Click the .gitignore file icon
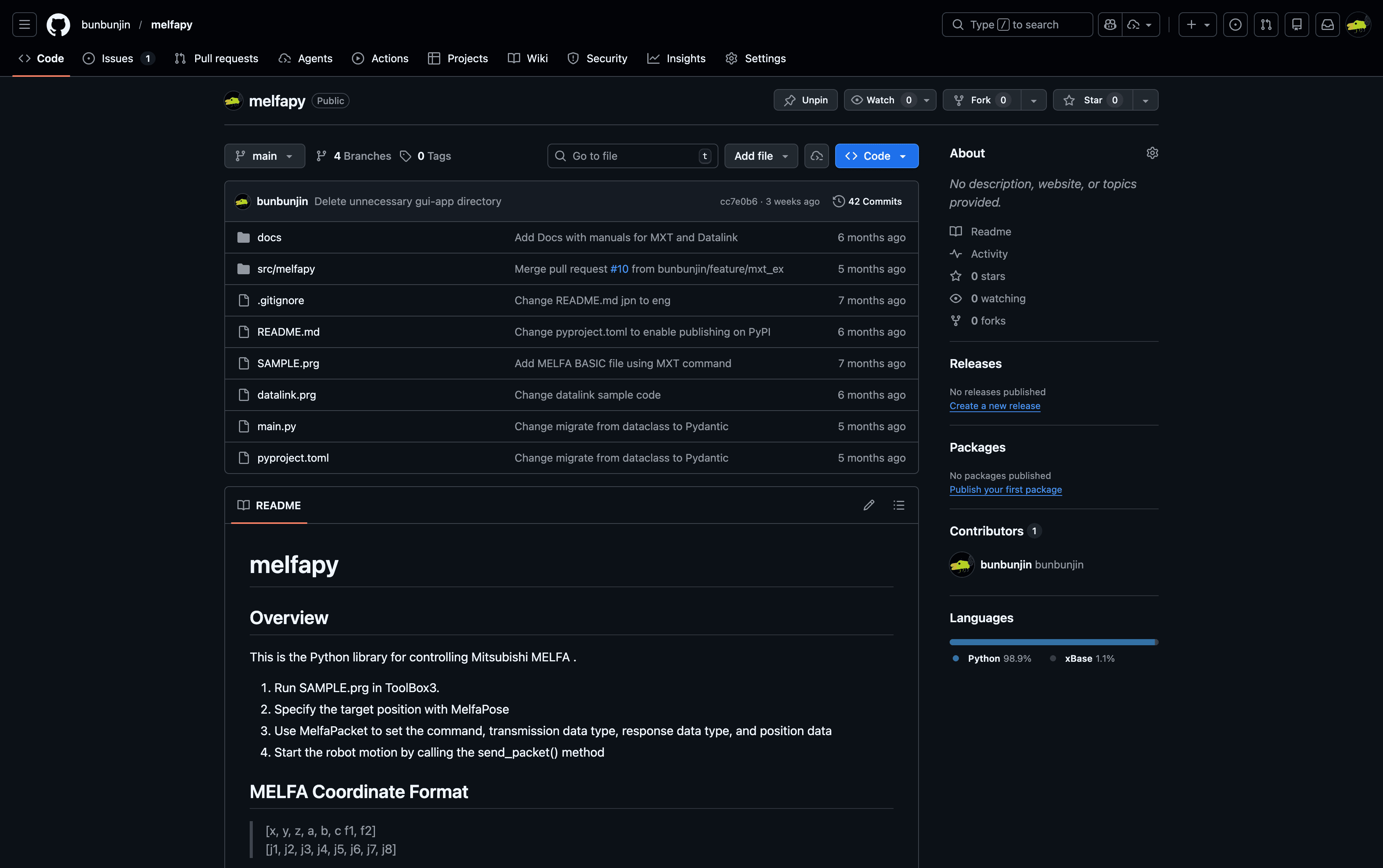The height and width of the screenshot is (868, 1383). (x=244, y=301)
